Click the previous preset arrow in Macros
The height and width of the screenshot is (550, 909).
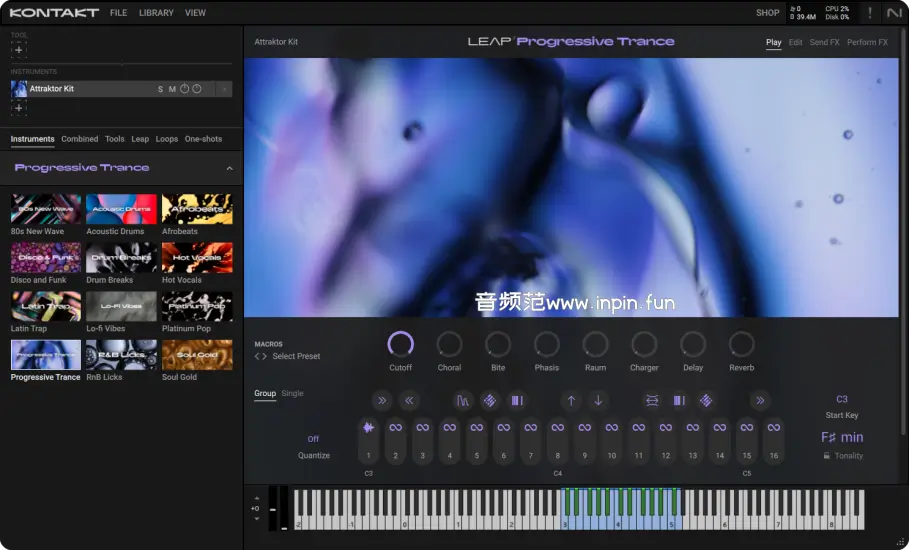click(x=257, y=356)
